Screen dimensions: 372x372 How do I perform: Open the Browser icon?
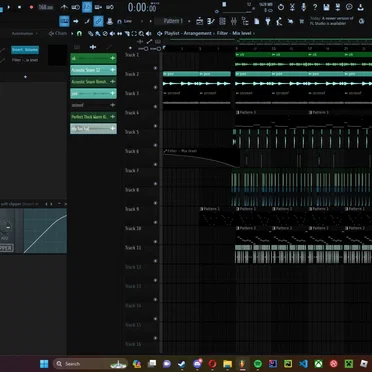tap(245, 21)
